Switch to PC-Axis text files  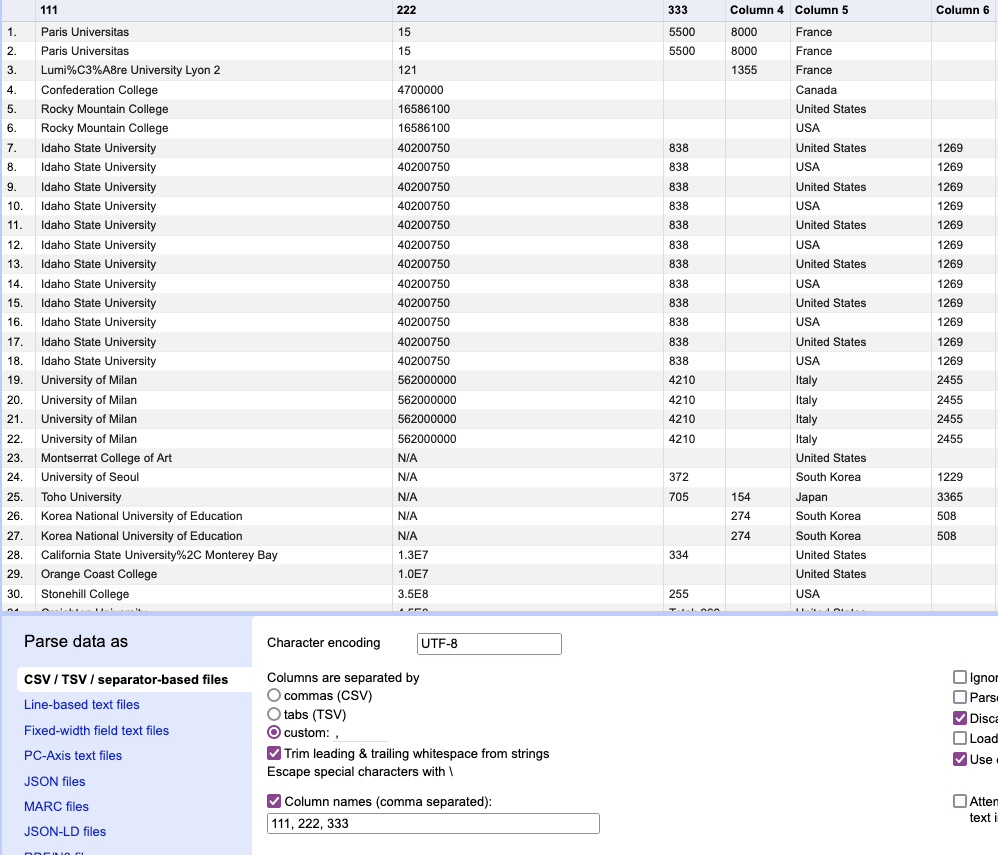tap(73, 756)
